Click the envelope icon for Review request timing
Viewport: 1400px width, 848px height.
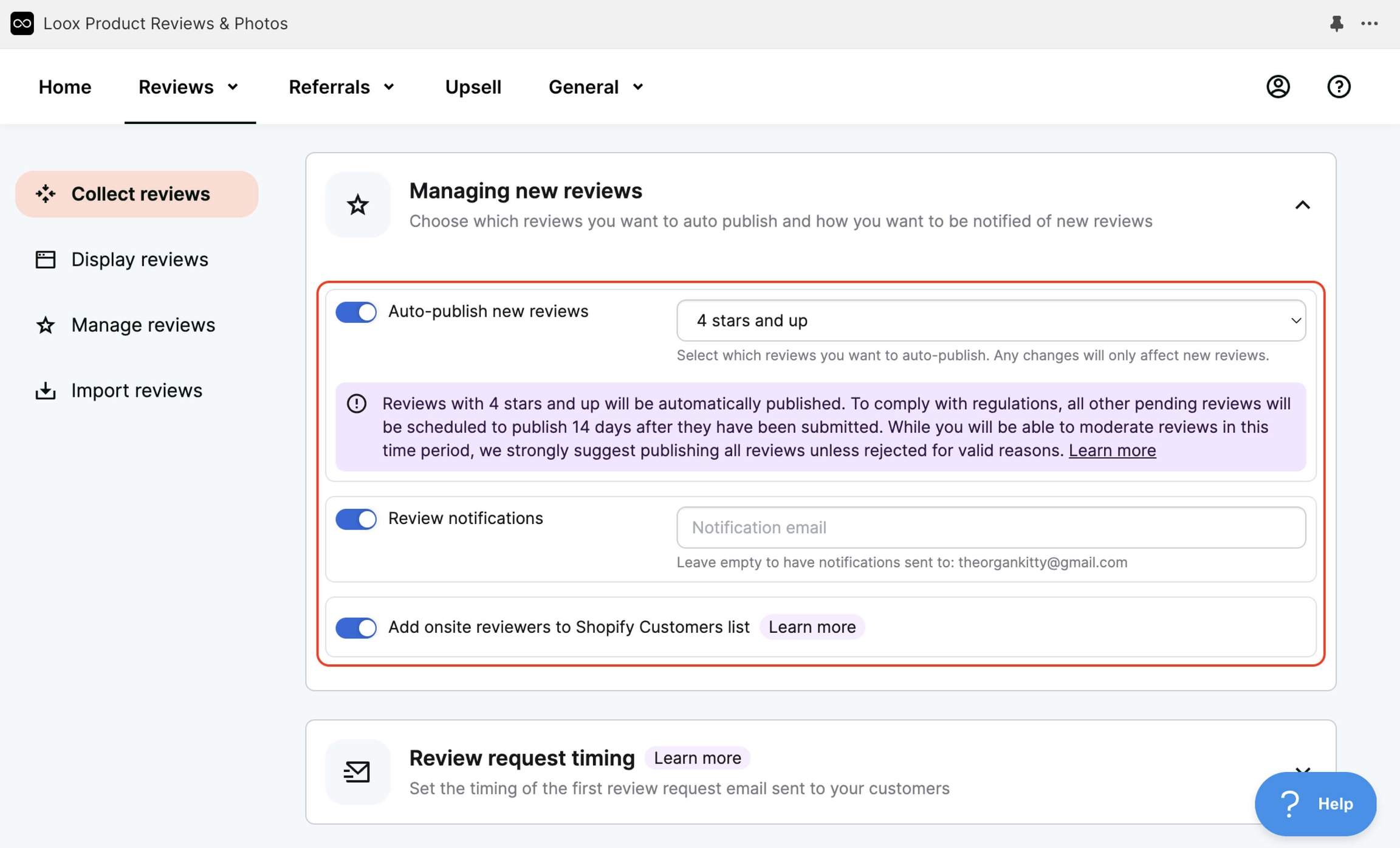click(357, 771)
